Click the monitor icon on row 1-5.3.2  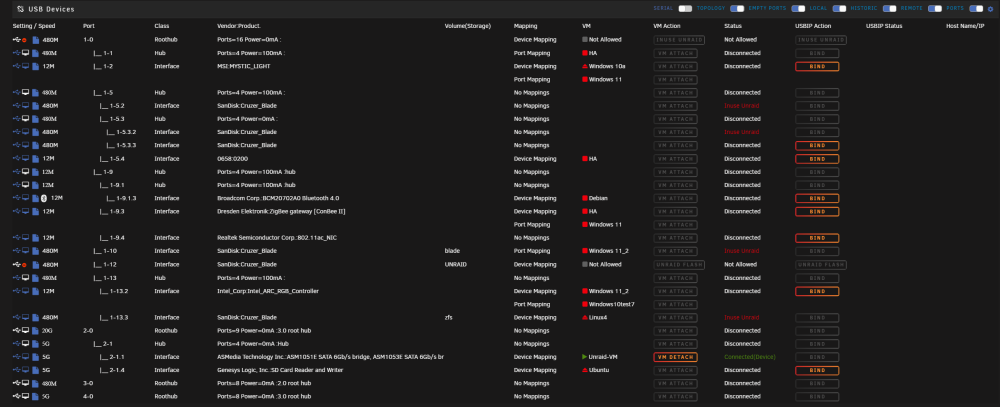(x=26, y=132)
